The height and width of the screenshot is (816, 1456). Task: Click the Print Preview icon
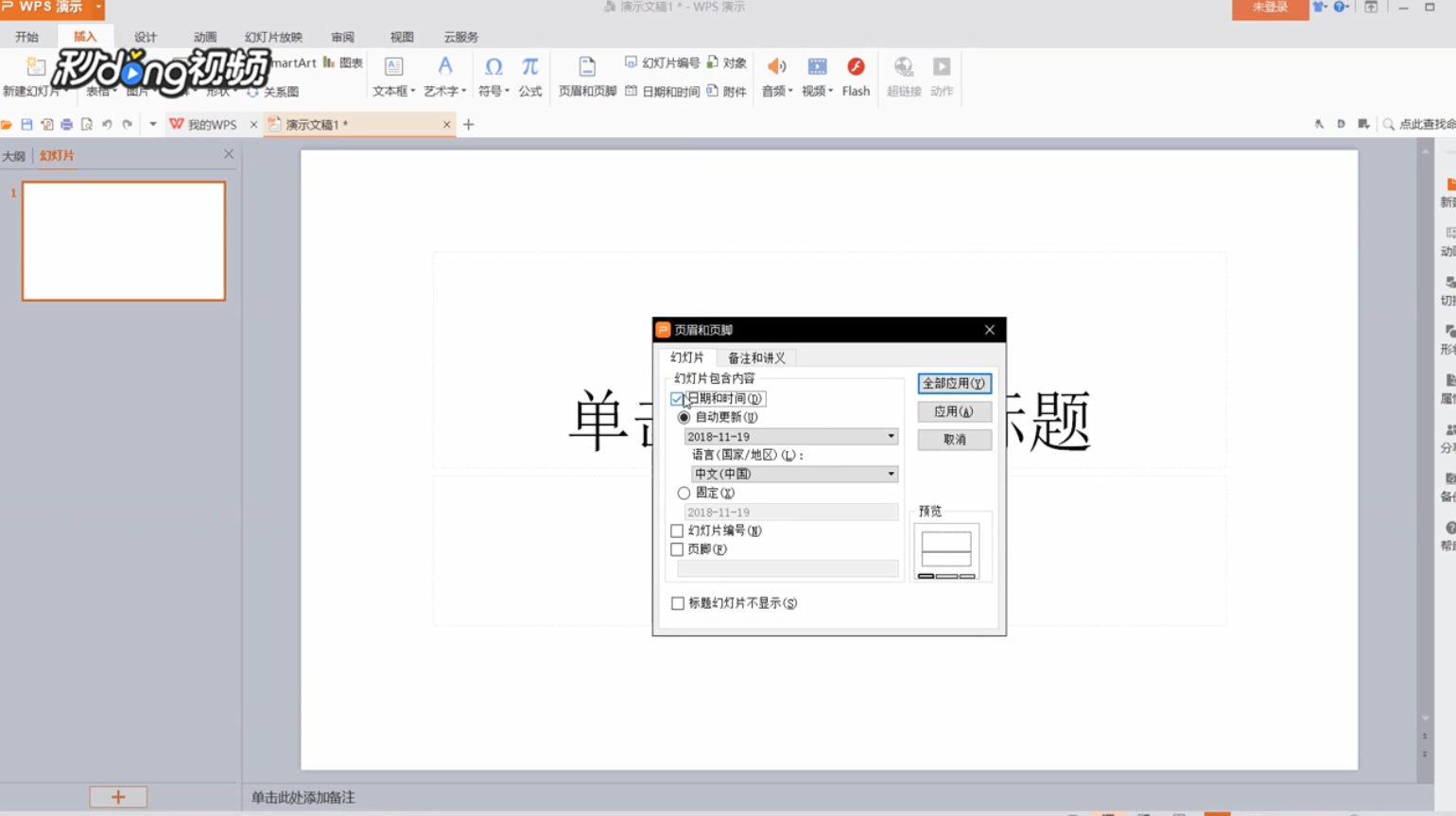click(86, 125)
